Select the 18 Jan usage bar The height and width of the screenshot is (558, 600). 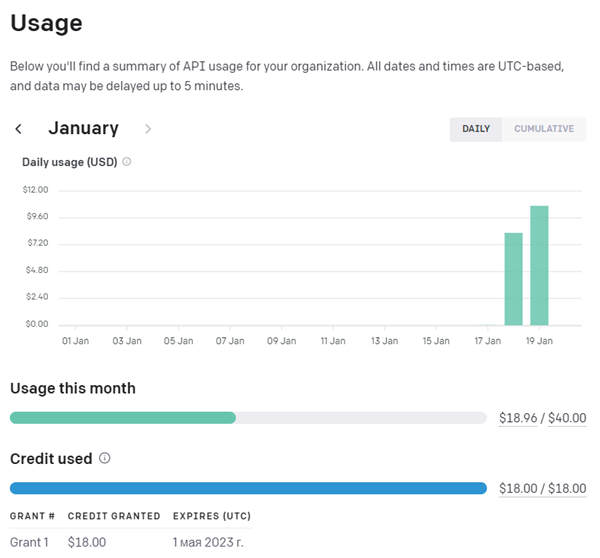pyautogui.click(x=514, y=279)
